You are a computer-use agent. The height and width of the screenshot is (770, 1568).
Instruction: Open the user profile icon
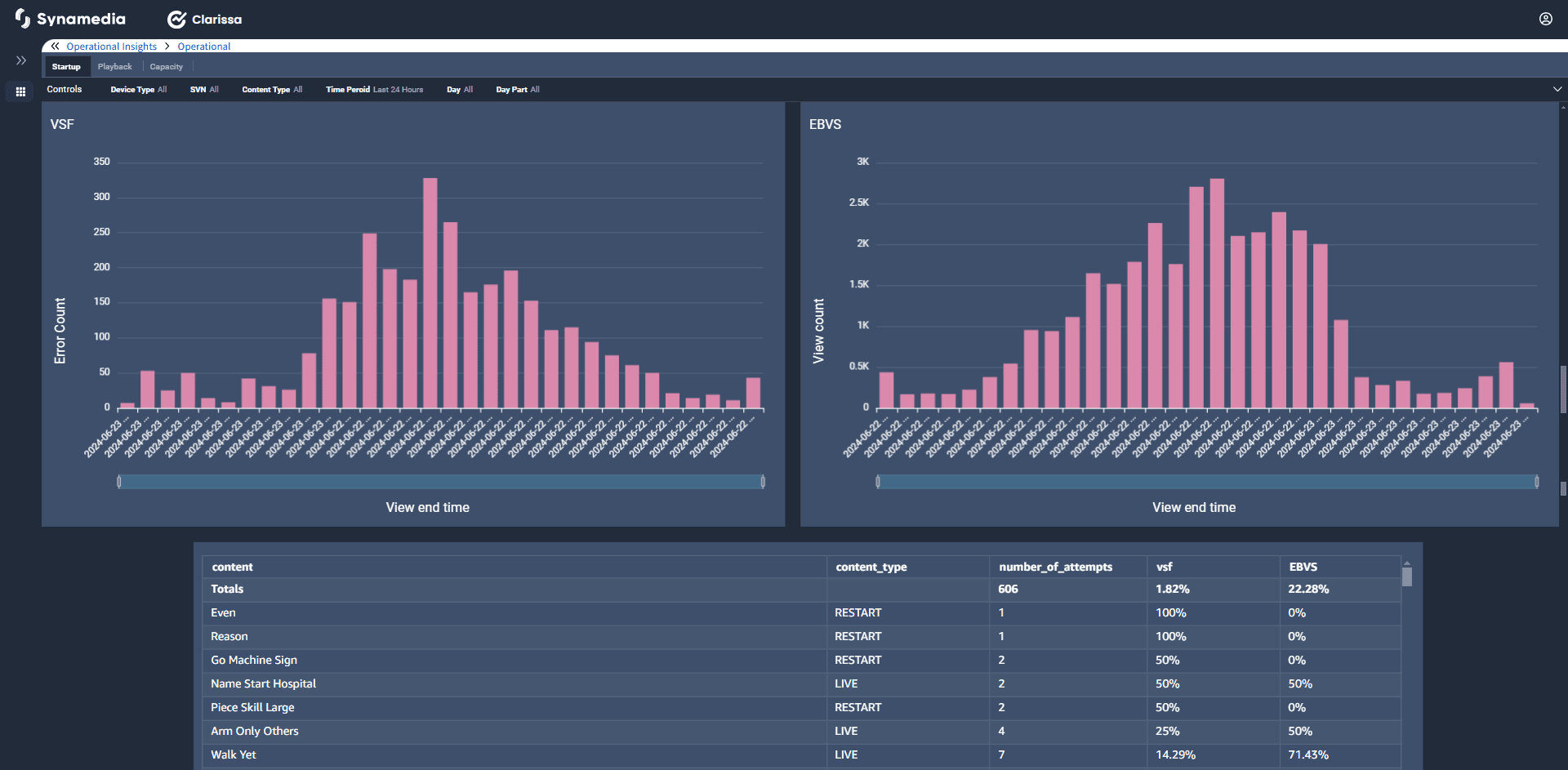click(1545, 19)
